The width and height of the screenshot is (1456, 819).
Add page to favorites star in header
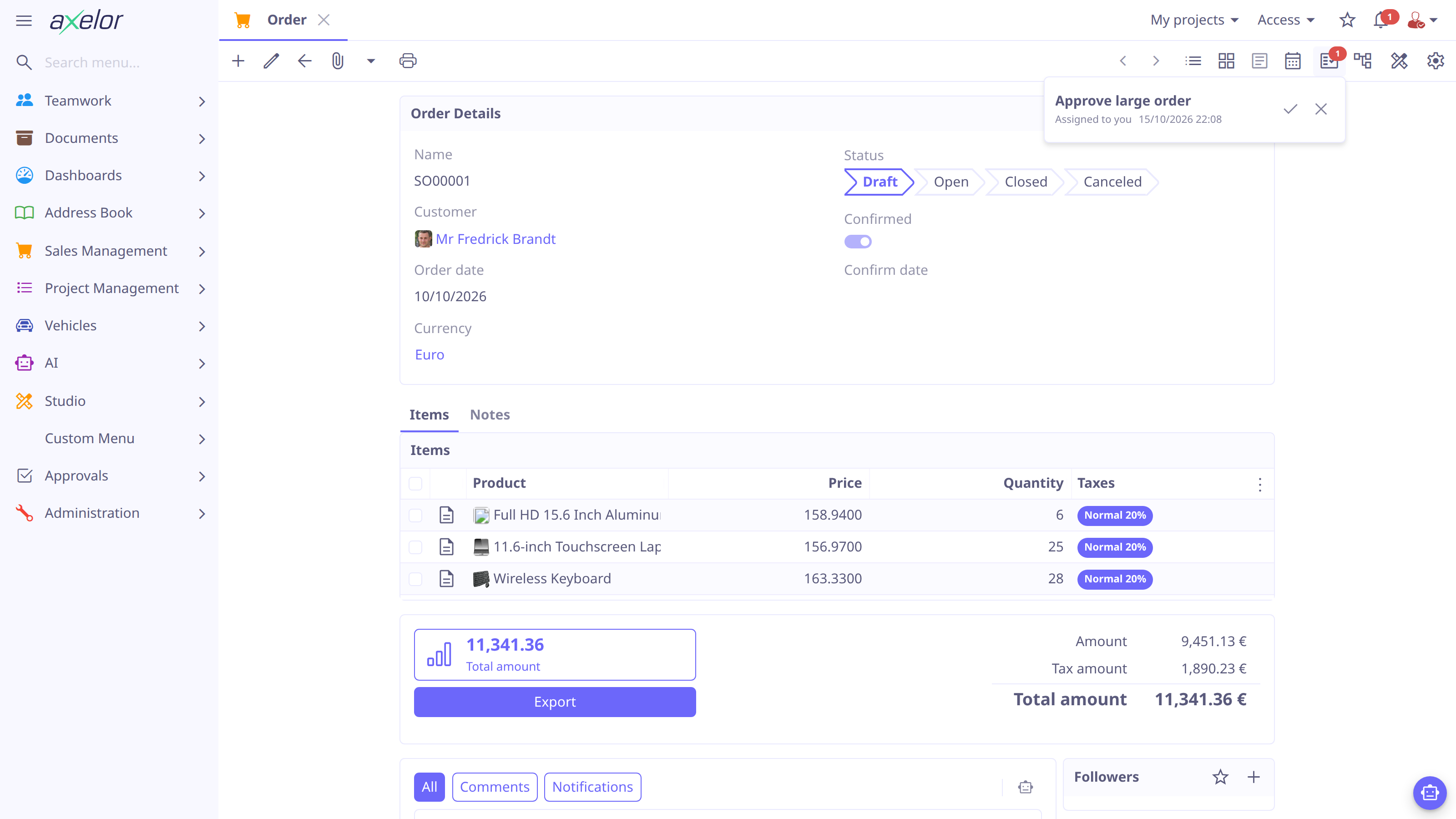click(1347, 20)
